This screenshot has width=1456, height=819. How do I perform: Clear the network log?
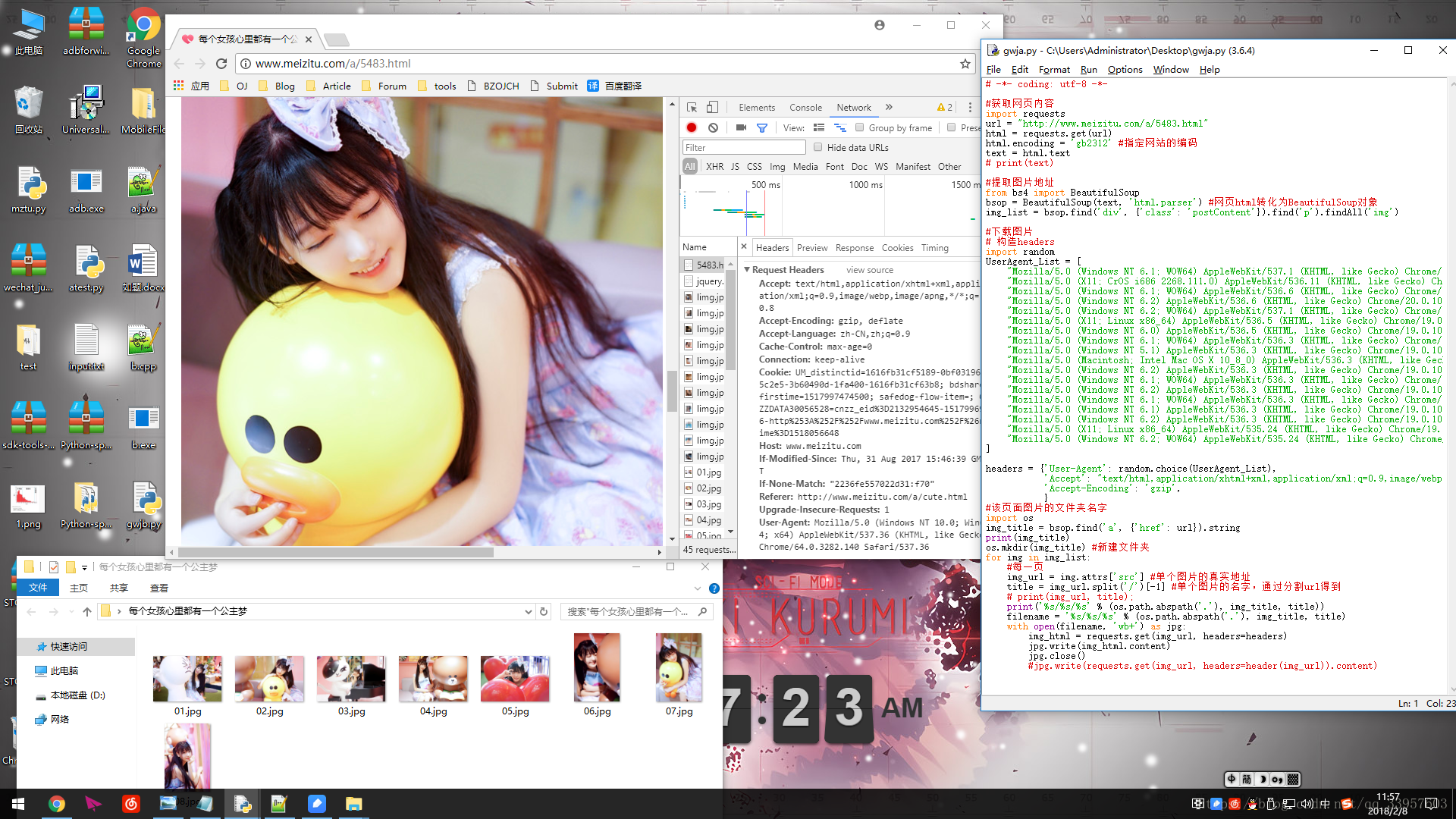click(x=713, y=127)
